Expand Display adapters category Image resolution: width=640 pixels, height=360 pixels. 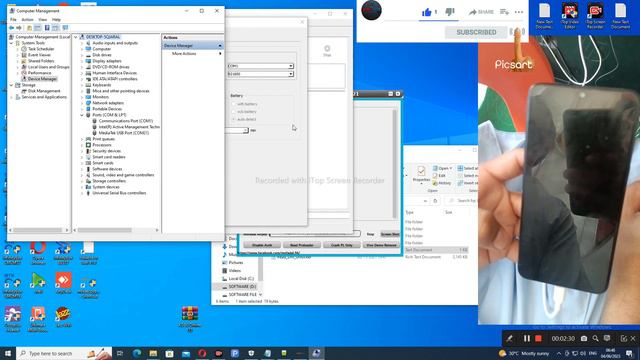[x=82, y=61]
